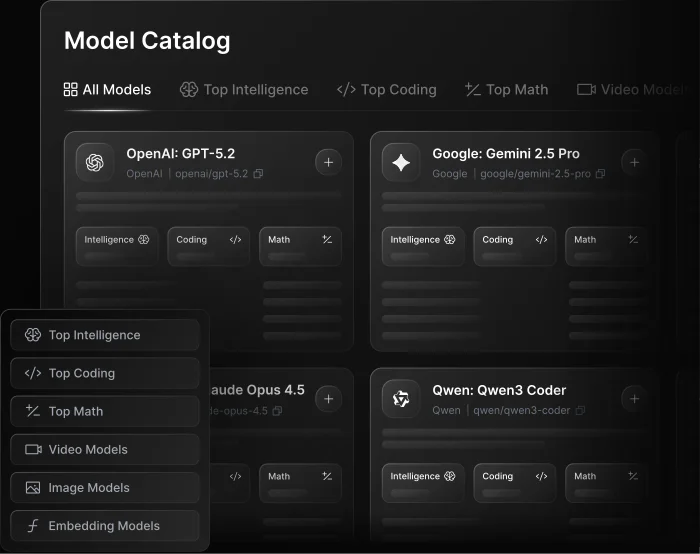
Task: Click Intelligence score box on GPT-5.2 card
Action: tap(117, 246)
